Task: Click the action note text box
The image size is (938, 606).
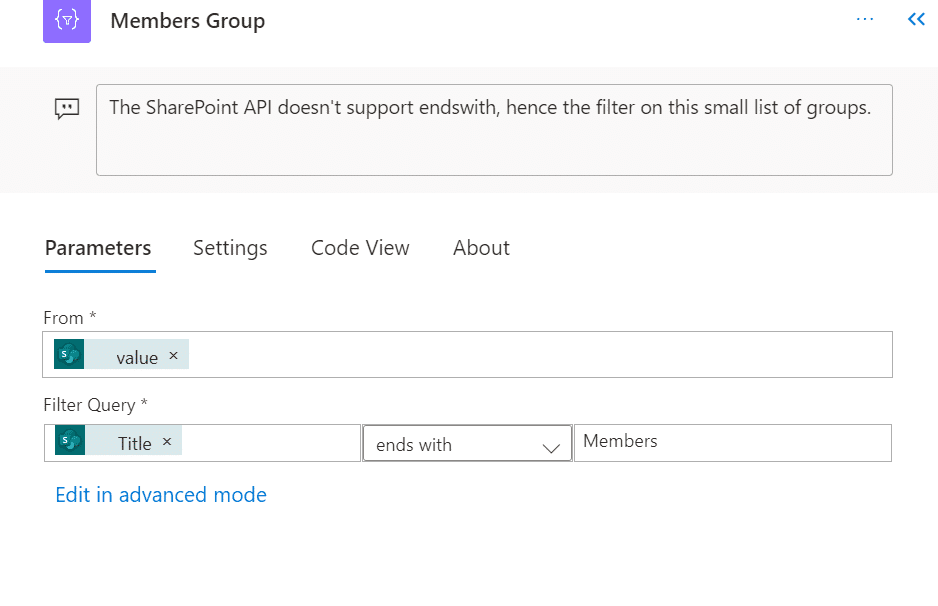Action: click(x=494, y=130)
